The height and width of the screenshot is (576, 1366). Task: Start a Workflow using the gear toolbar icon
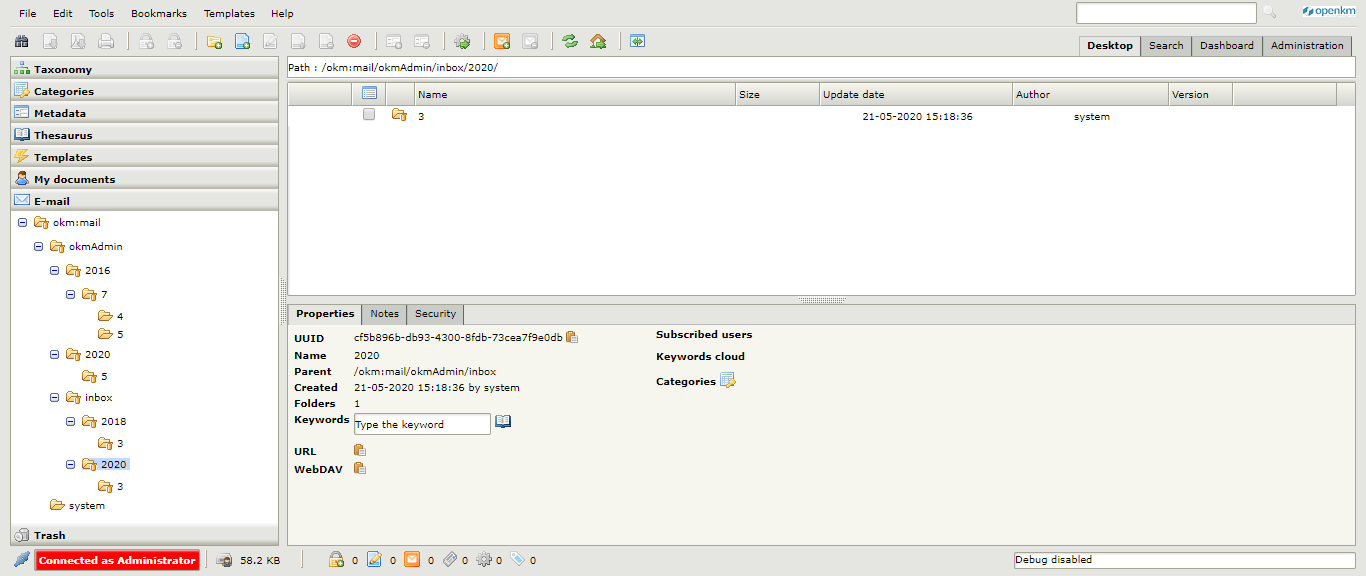tap(462, 41)
